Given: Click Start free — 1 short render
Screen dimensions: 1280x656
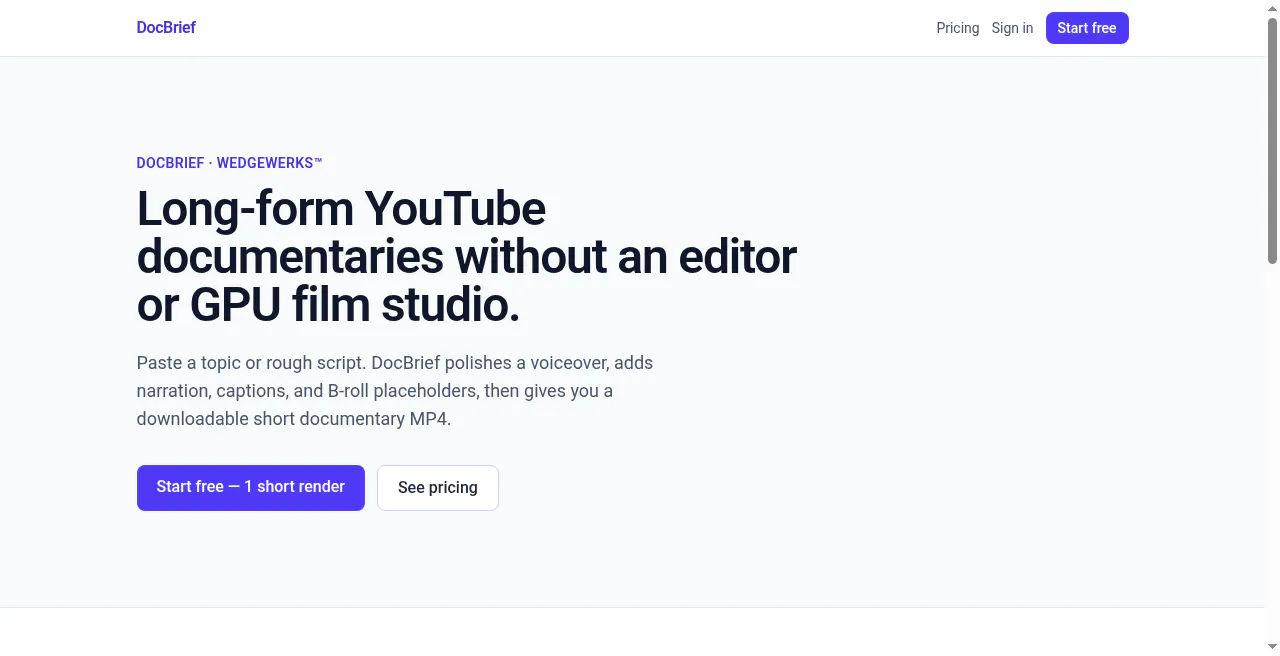Looking at the screenshot, I should (251, 488).
